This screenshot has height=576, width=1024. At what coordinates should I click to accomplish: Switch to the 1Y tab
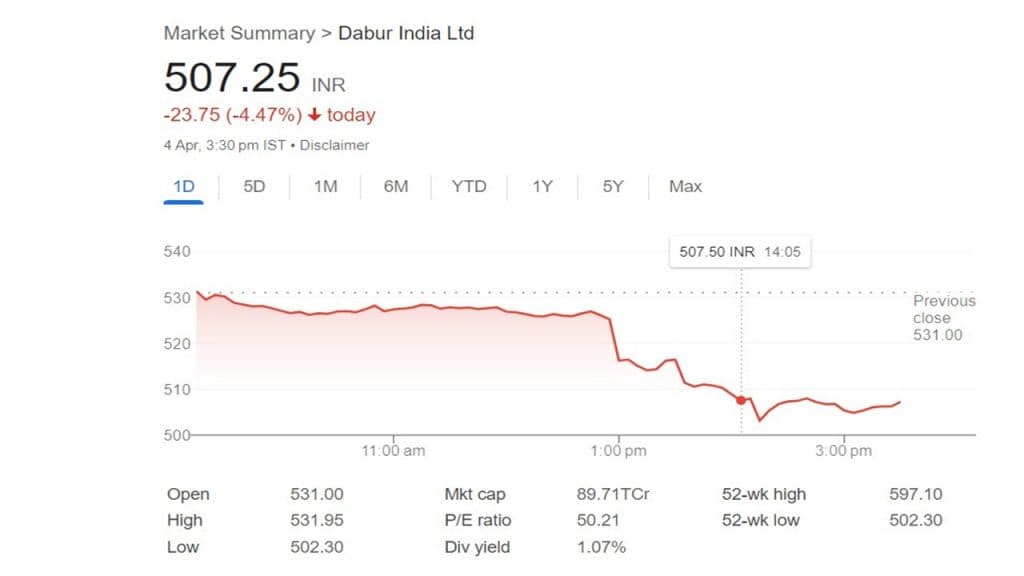point(542,186)
